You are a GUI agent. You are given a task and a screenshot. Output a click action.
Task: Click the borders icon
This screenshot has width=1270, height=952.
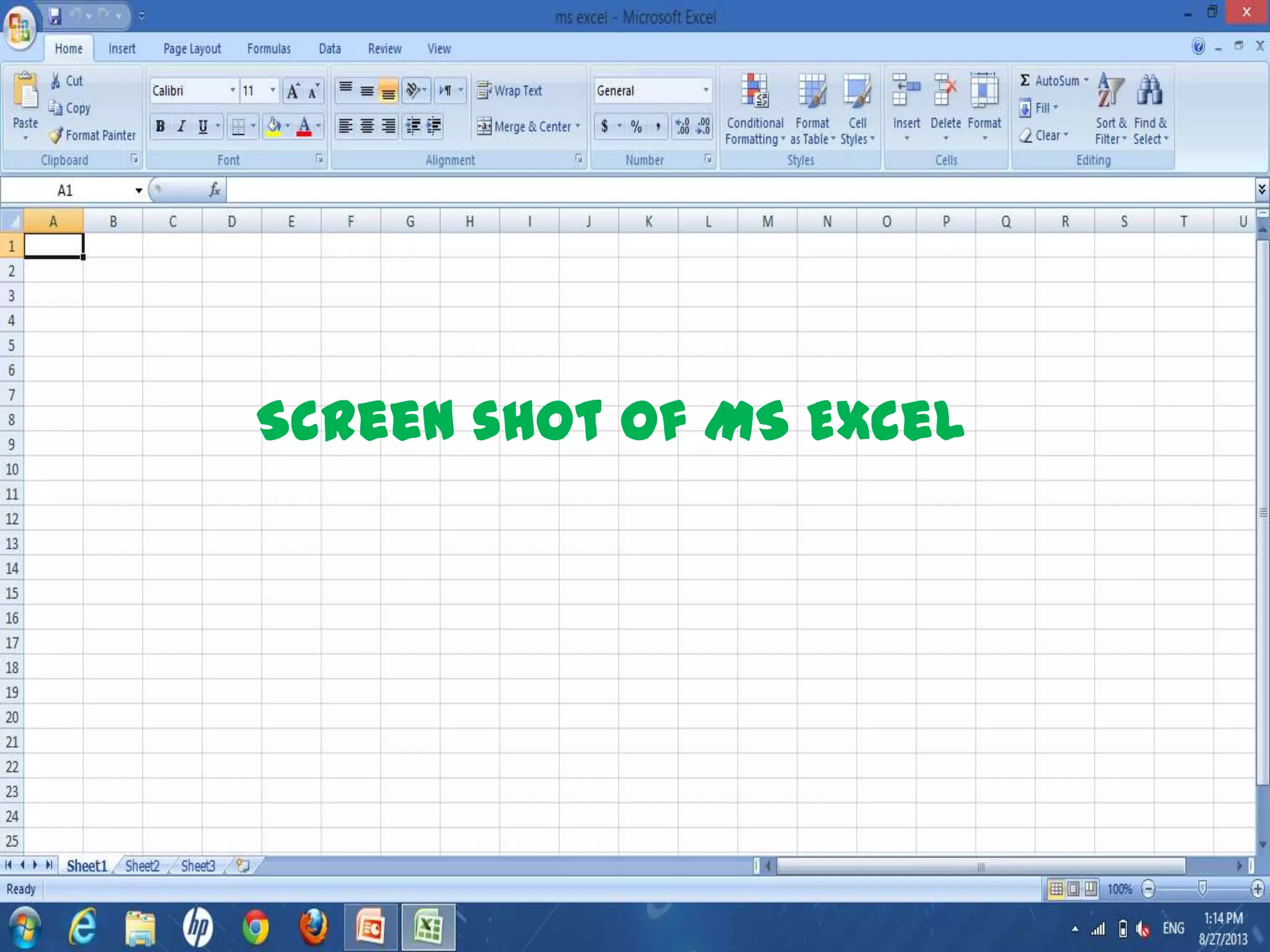pyautogui.click(x=238, y=126)
